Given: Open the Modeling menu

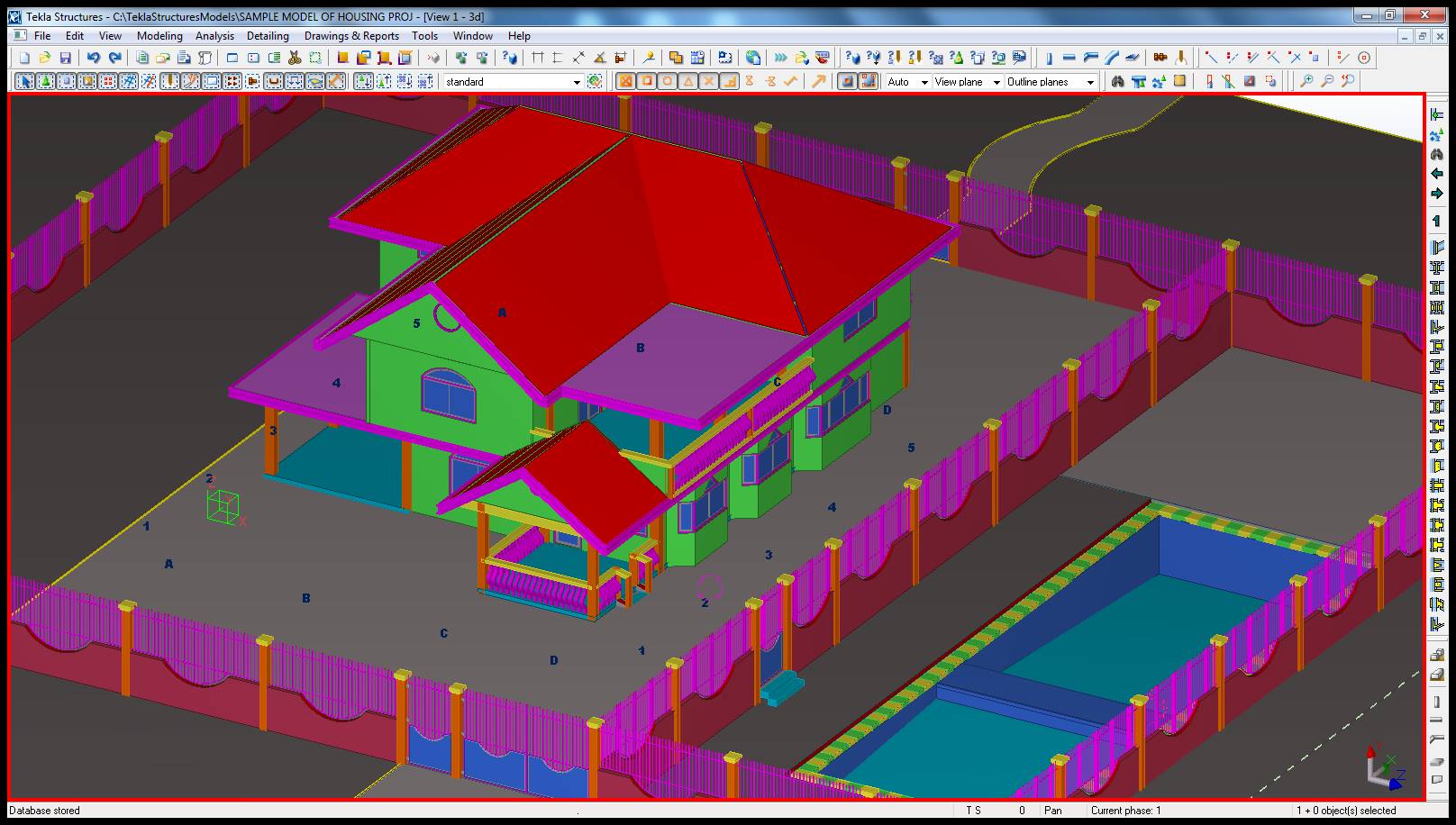Looking at the screenshot, I should 159,36.
